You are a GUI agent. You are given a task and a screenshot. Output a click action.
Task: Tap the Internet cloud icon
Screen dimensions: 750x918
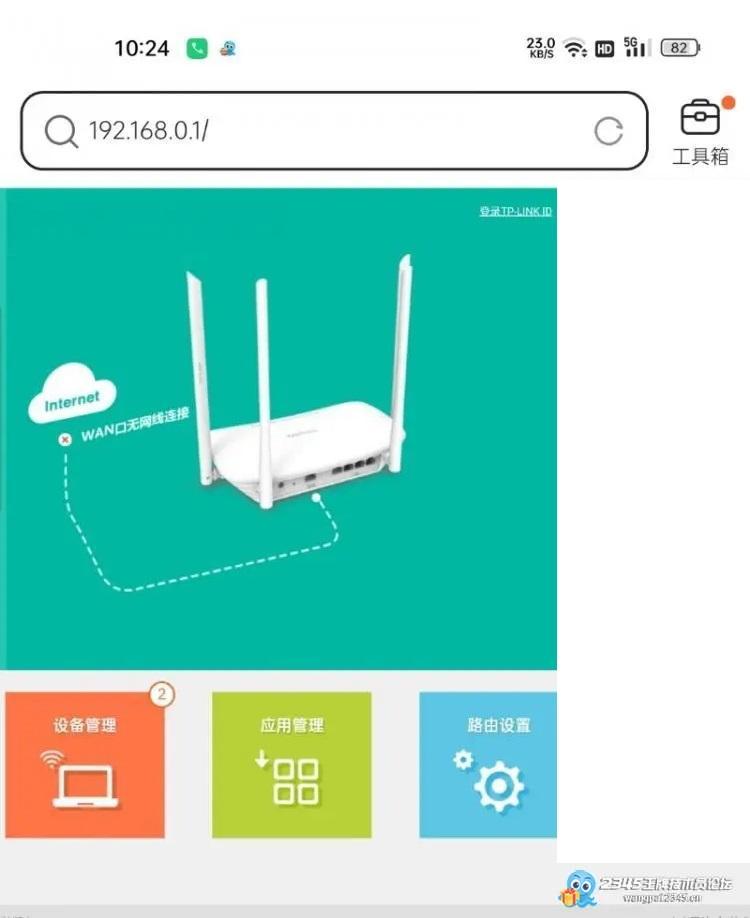pyautogui.click(x=72, y=393)
